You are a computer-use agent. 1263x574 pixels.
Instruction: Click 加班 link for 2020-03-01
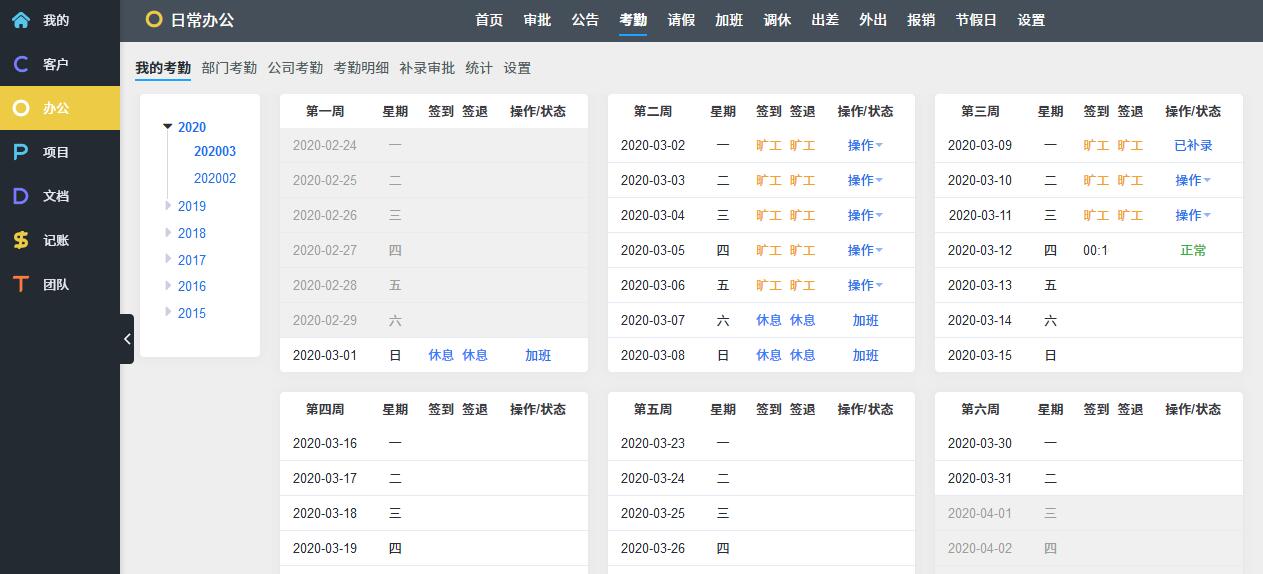pos(538,355)
